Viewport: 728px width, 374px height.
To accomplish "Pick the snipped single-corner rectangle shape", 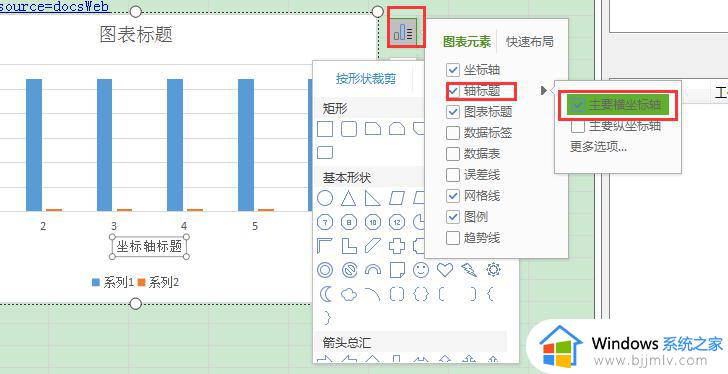I will click(x=373, y=129).
